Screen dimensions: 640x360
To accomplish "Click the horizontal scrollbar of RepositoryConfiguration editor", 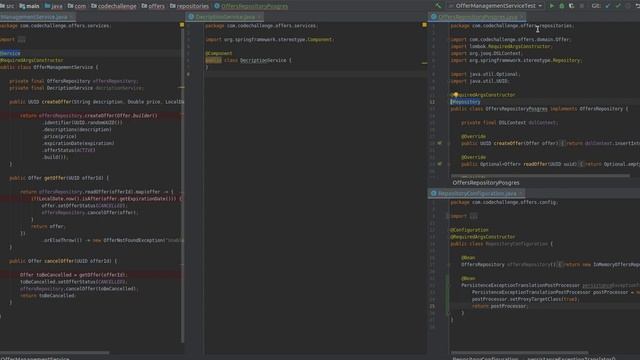I will click(x=519, y=353).
